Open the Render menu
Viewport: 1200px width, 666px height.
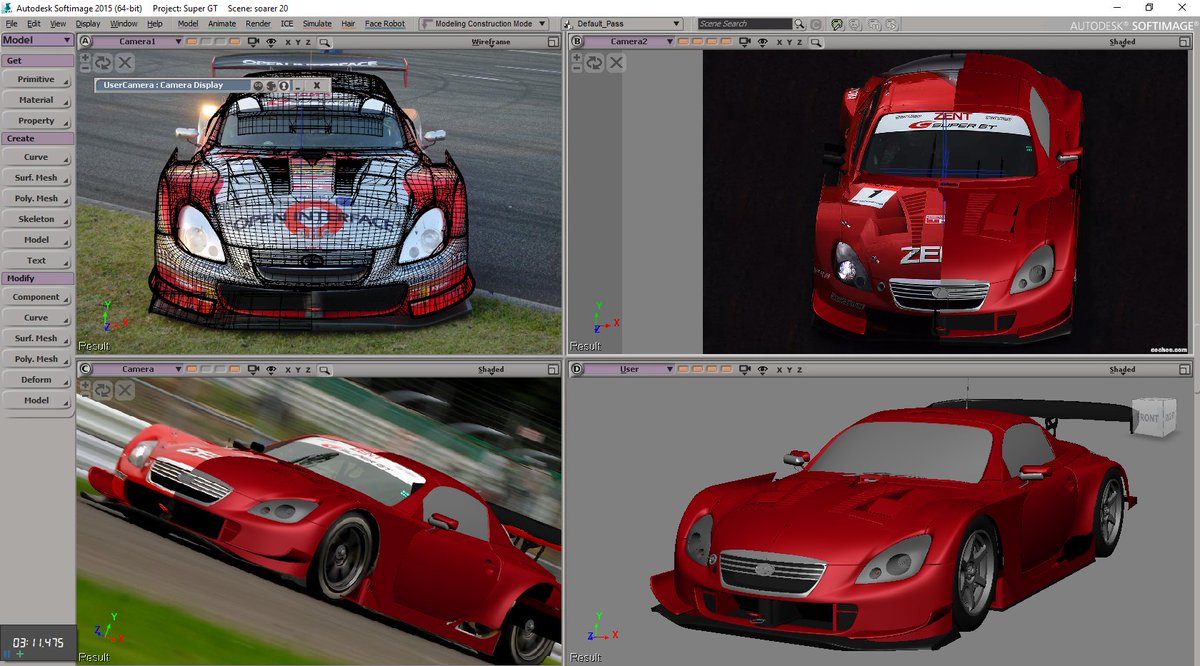pos(258,23)
